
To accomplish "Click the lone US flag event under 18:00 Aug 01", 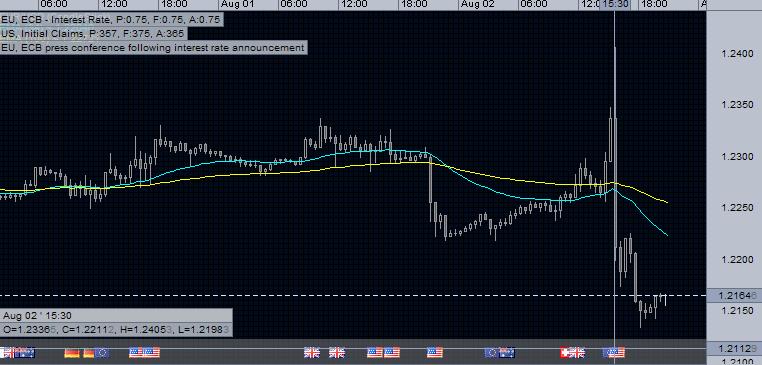I will tap(435, 352).
